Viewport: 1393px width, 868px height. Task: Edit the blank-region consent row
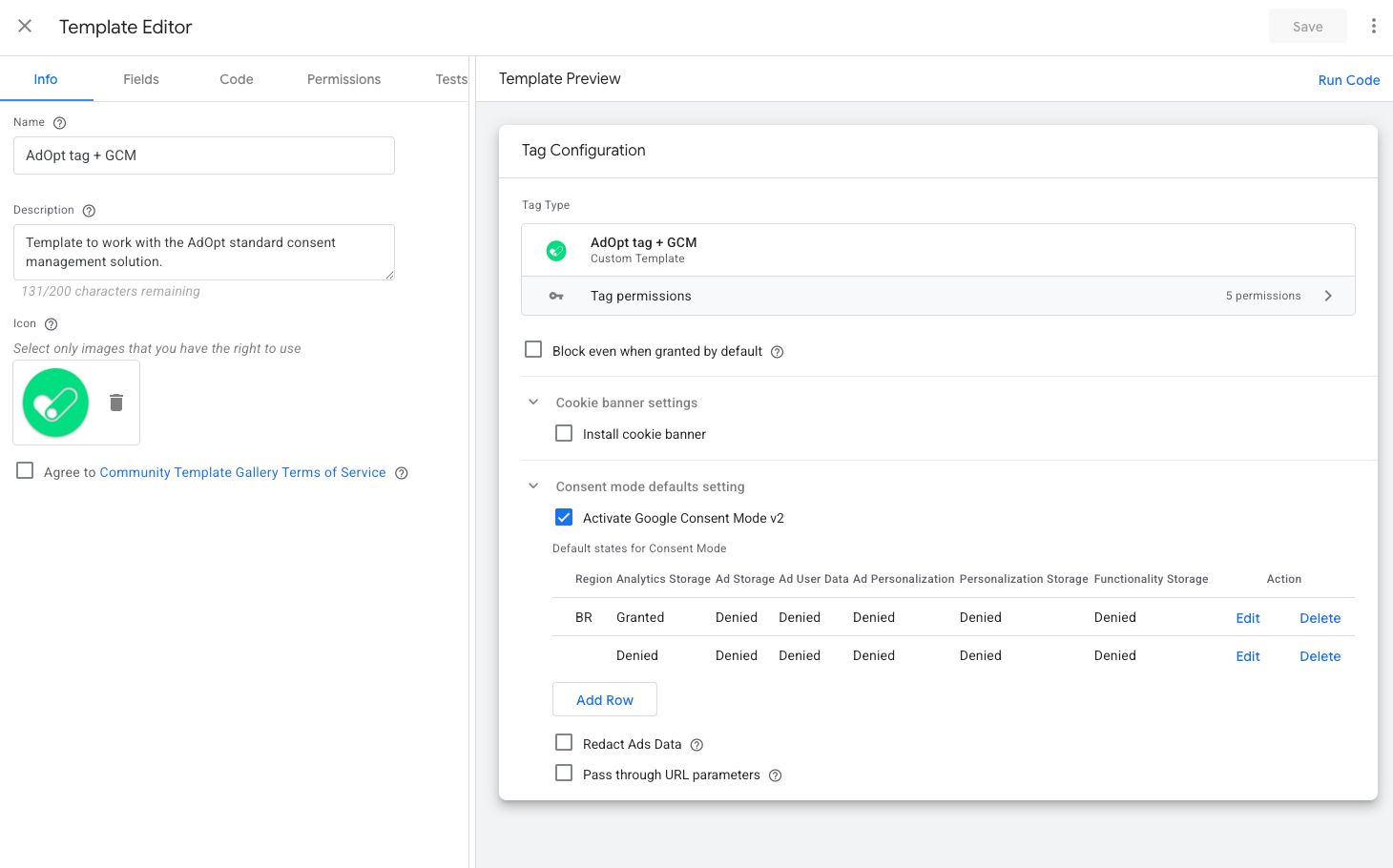(1248, 656)
